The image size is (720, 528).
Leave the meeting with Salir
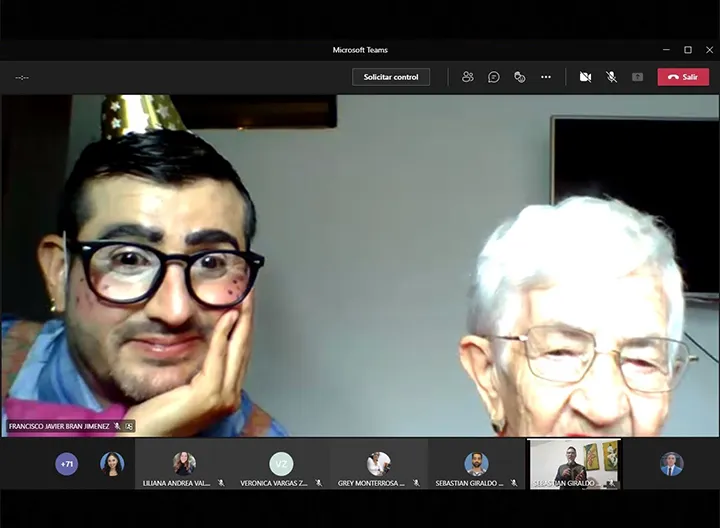[683, 77]
